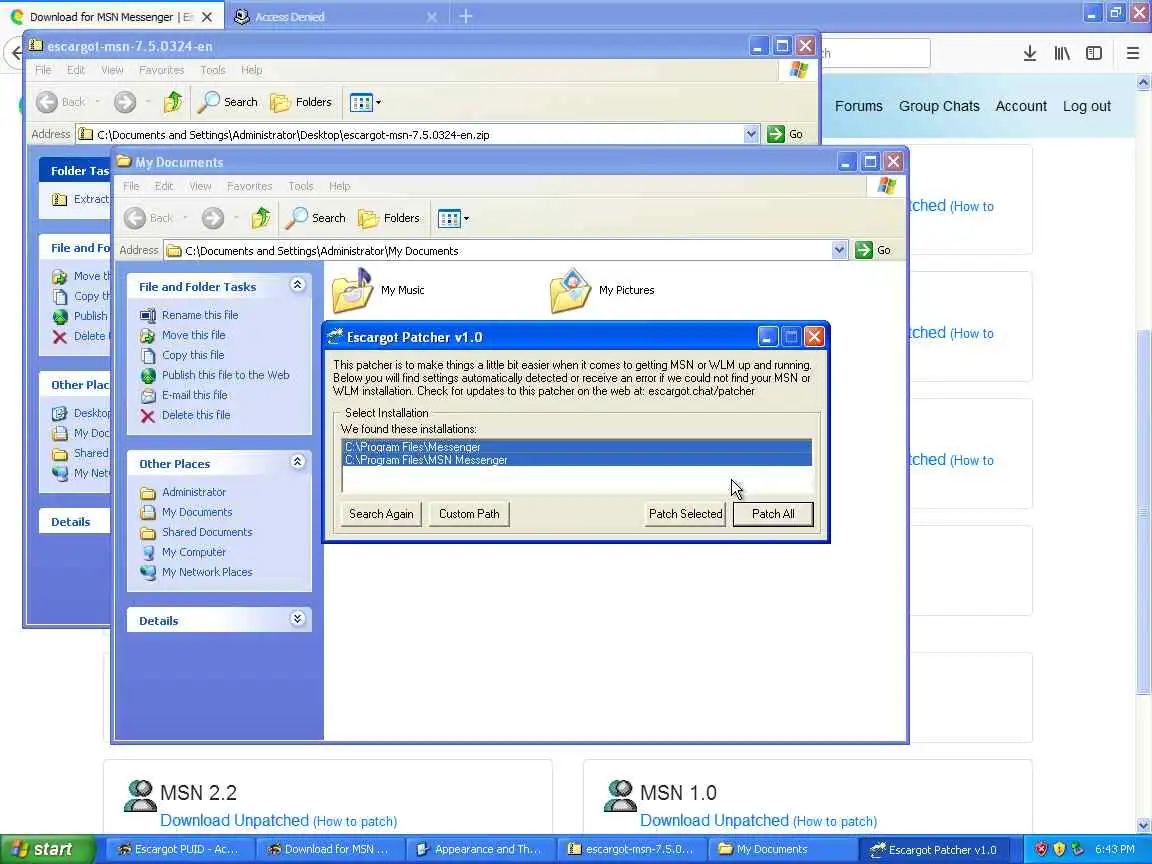Collapse the File and Folder Tasks panel
The image size is (1152, 864).
(x=298, y=285)
